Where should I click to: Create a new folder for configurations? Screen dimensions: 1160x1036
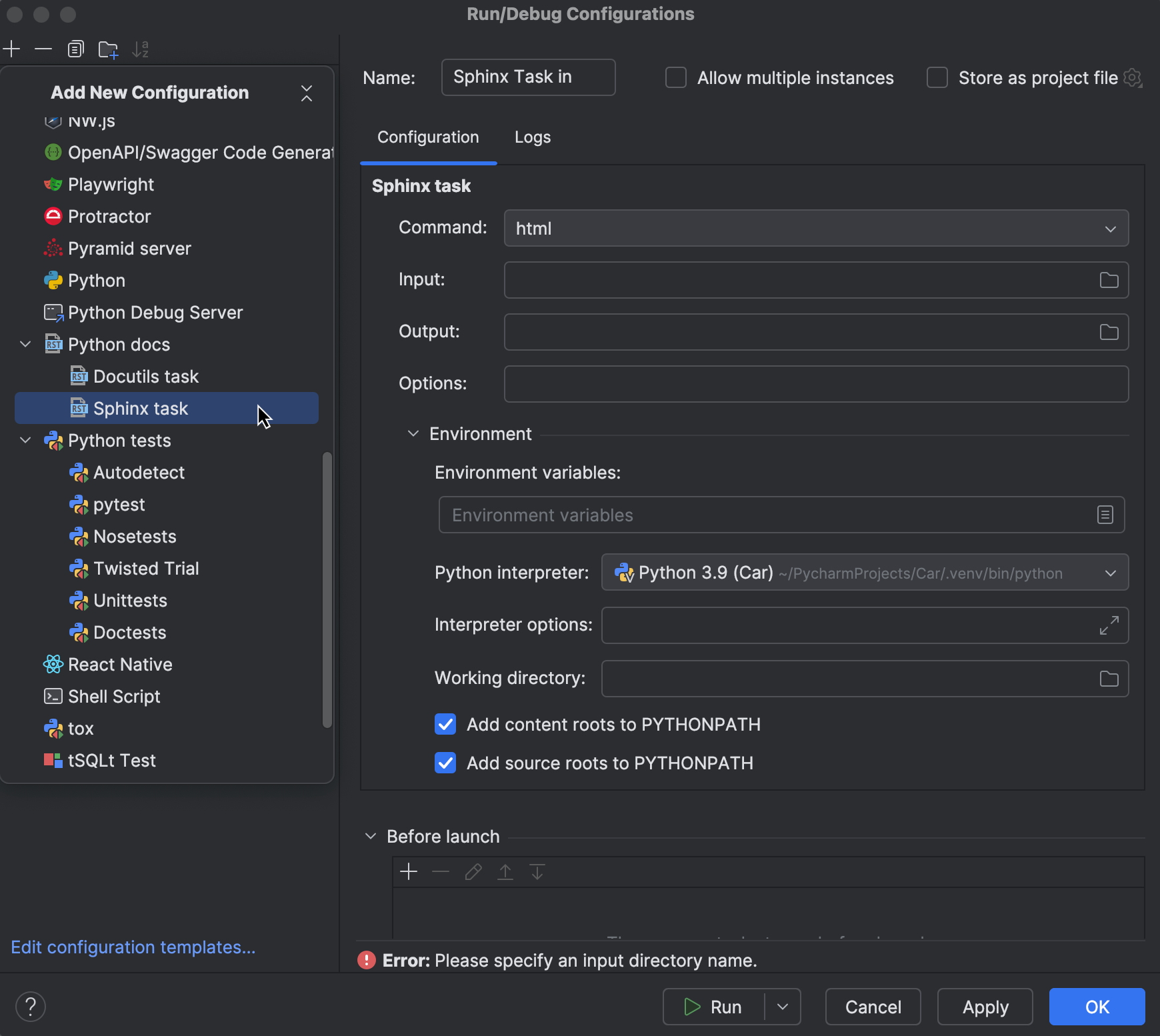click(x=108, y=49)
